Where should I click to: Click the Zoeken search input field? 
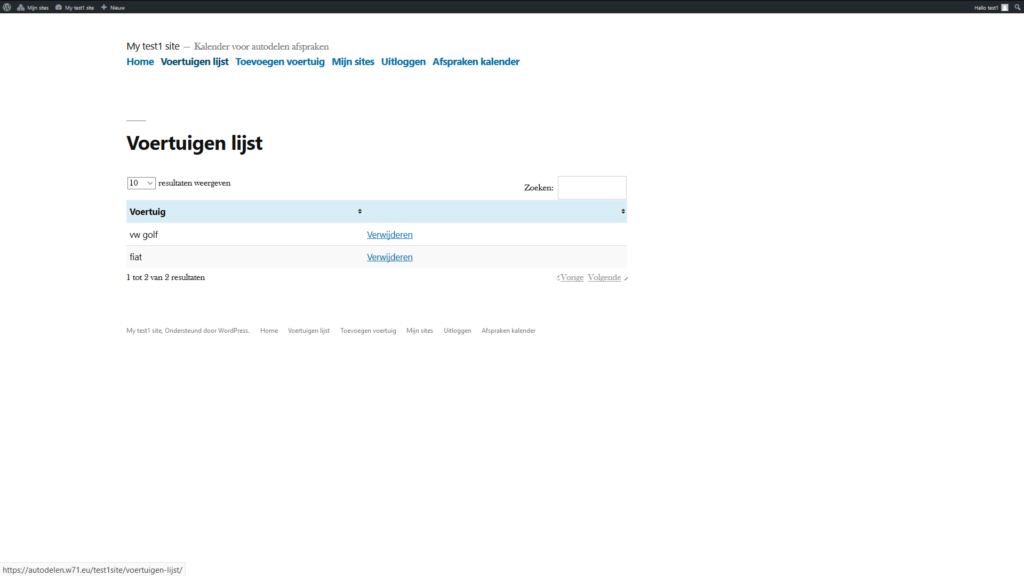[591, 187]
